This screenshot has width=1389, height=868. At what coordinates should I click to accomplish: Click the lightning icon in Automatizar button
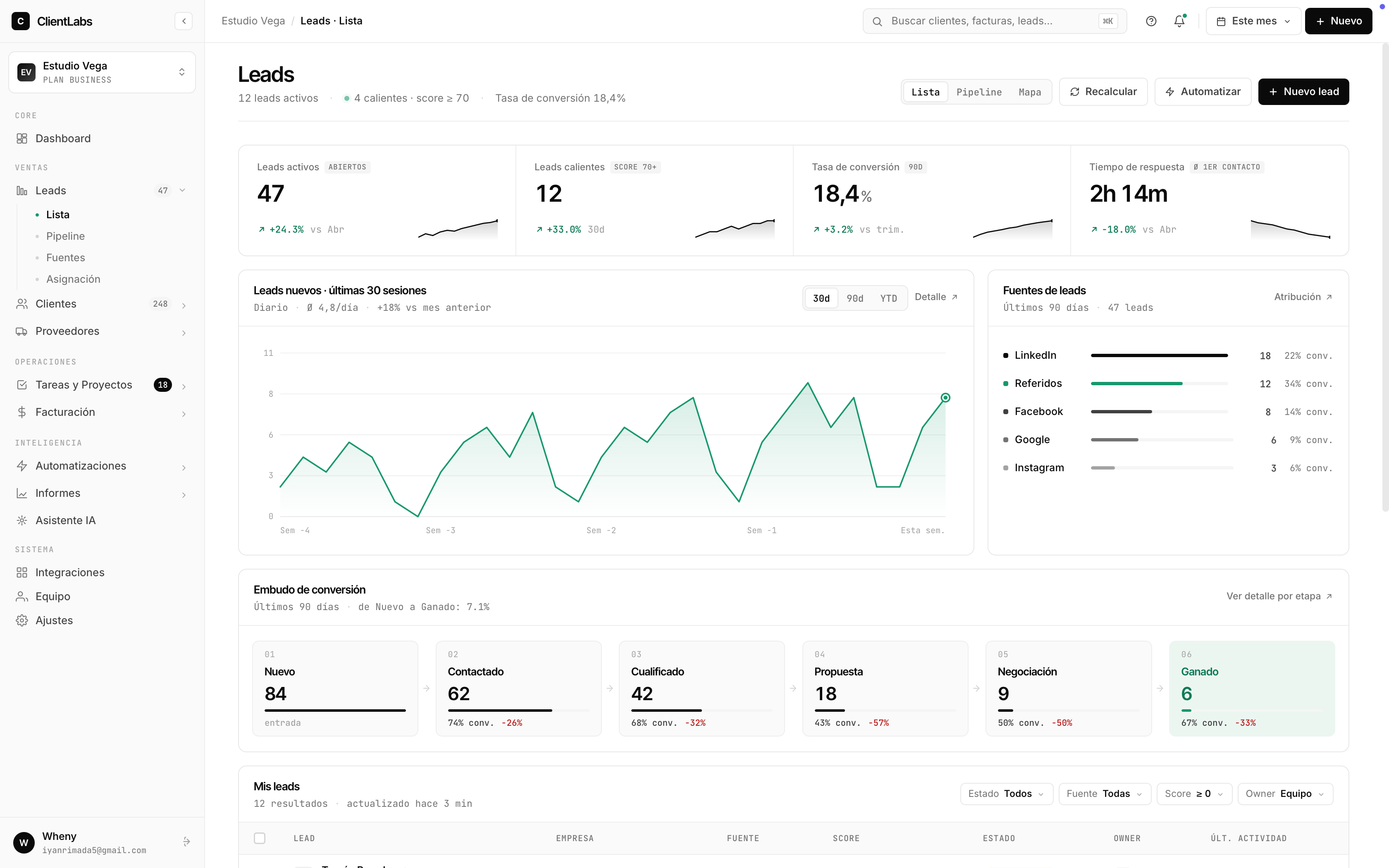[1170, 92]
